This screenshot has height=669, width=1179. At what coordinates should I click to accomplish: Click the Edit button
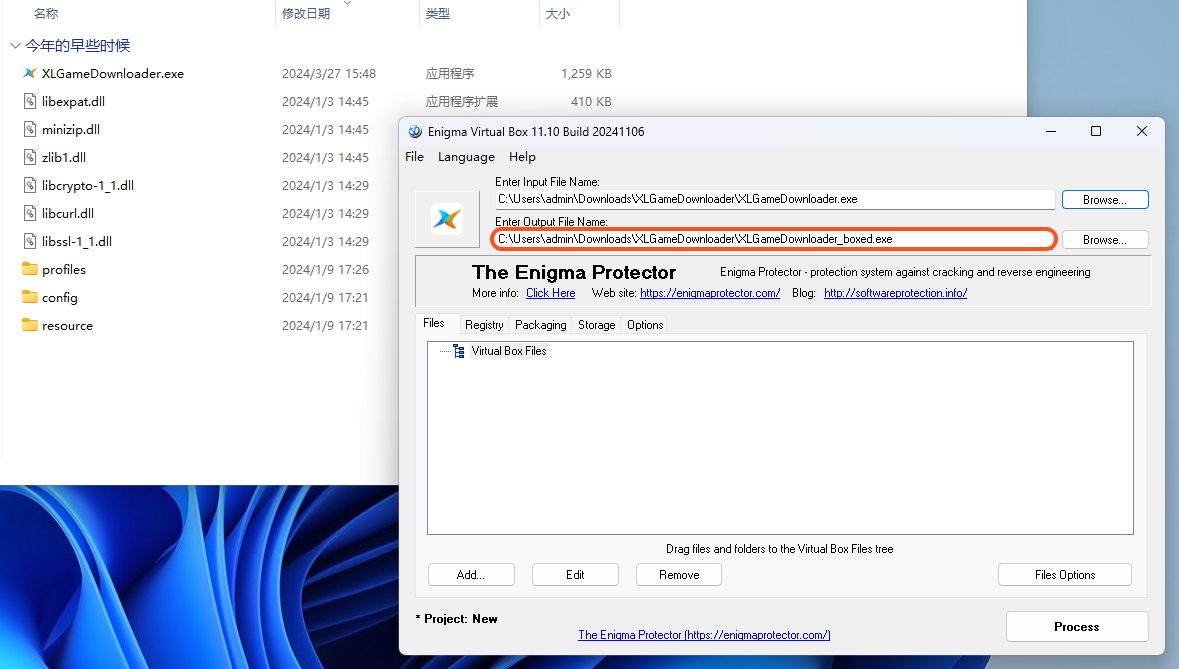point(575,575)
